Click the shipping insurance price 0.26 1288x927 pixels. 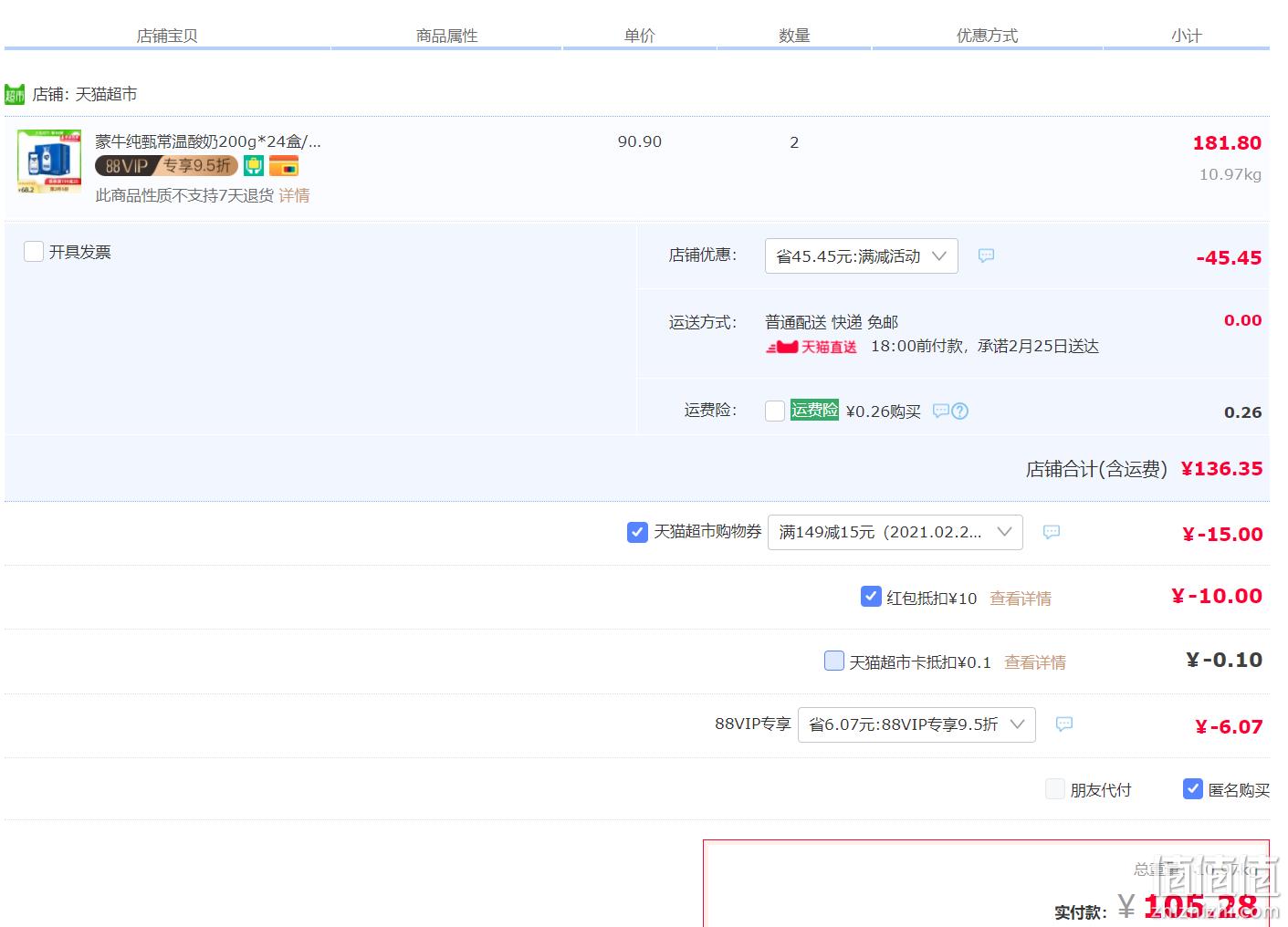1242,412
